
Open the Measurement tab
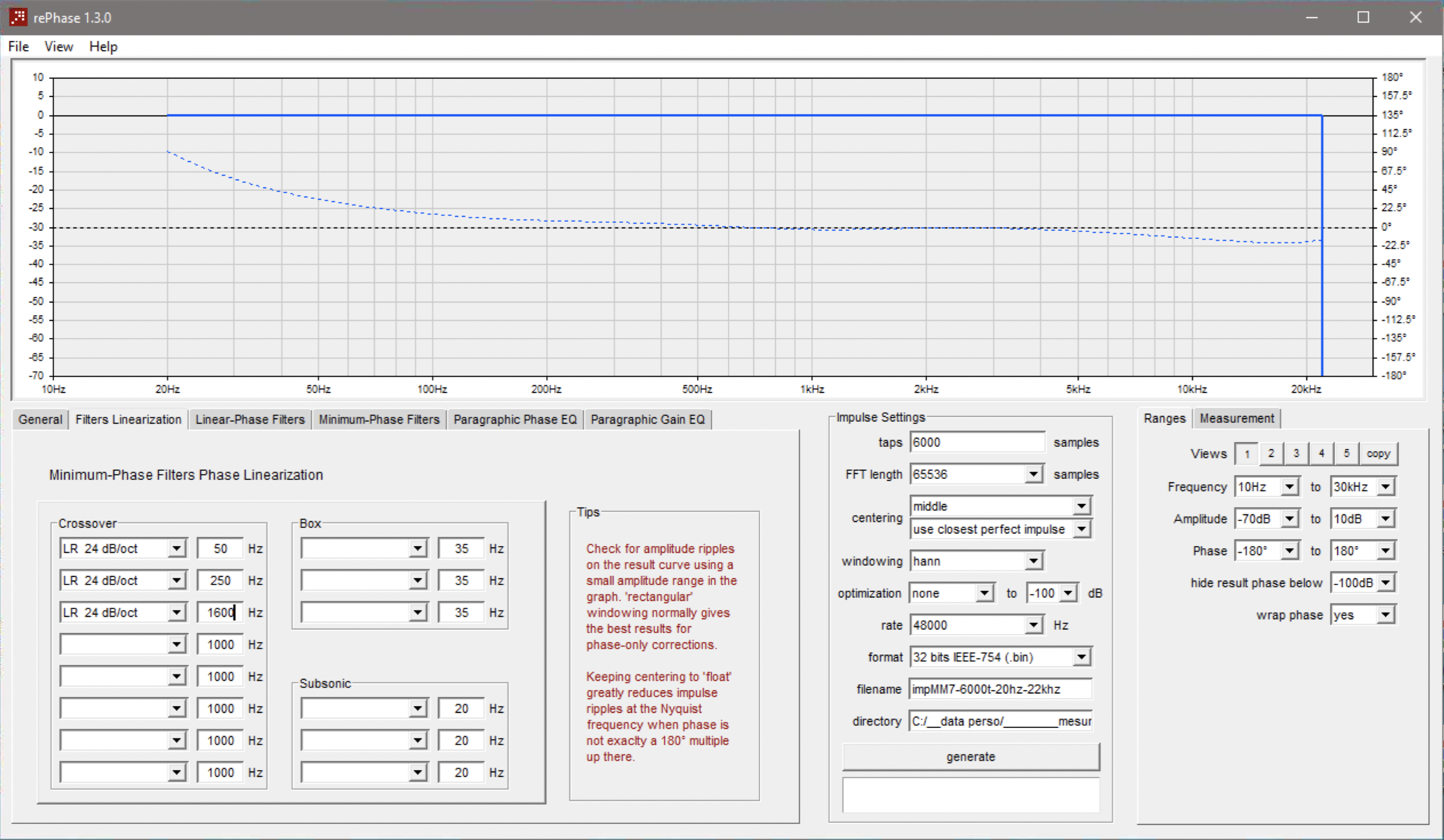coord(1236,418)
